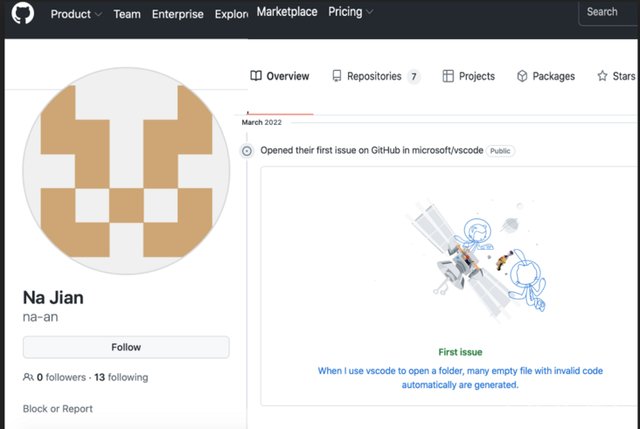Click the na-an username text

pos(40,317)
